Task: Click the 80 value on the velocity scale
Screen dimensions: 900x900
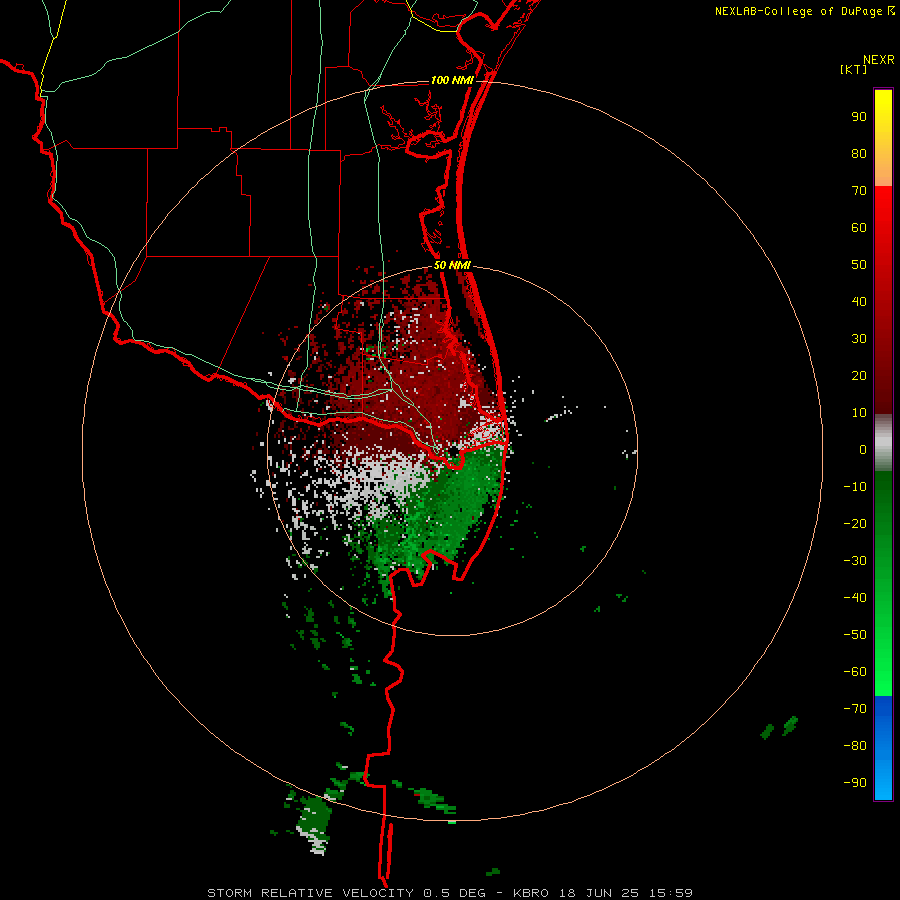Action: point(859,153)
